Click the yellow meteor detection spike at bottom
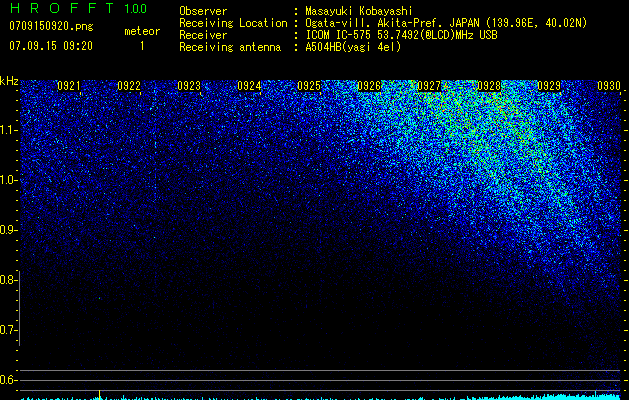 [x=99, y=394]
